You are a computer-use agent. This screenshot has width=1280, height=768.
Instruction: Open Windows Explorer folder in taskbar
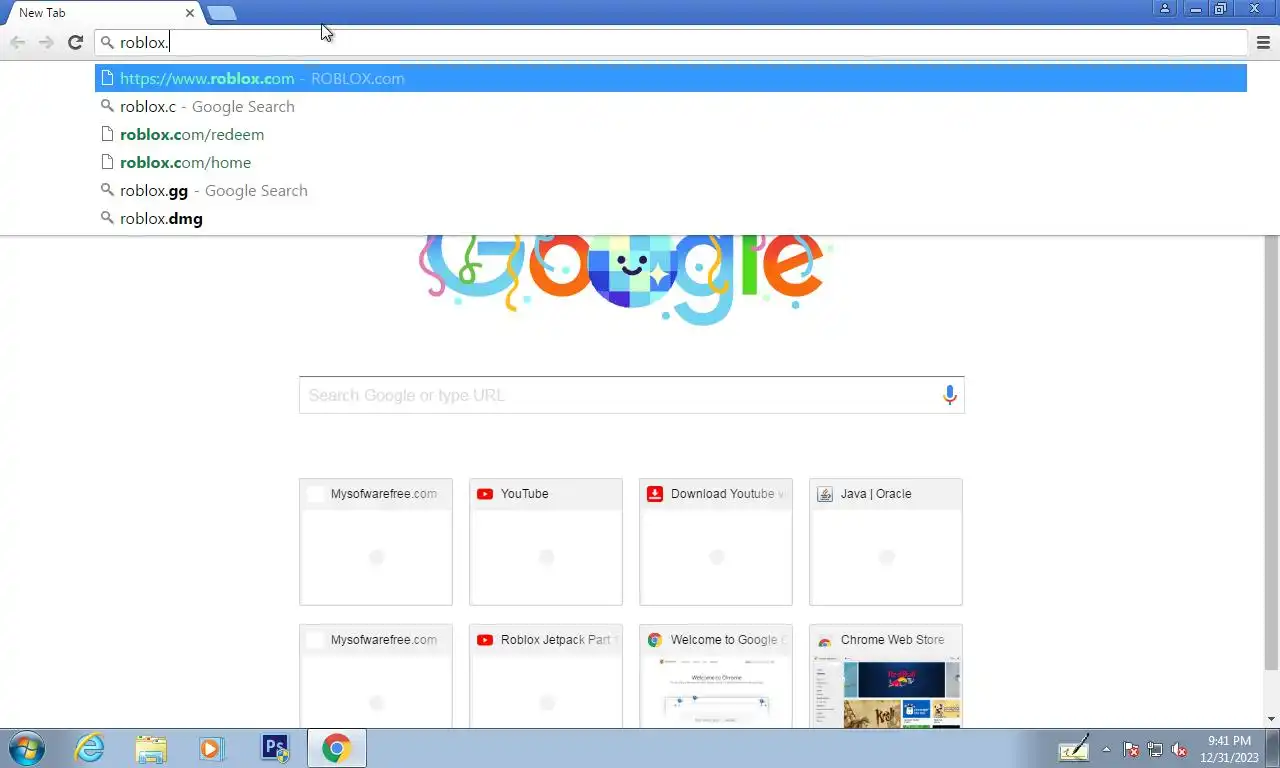[151, 748]
